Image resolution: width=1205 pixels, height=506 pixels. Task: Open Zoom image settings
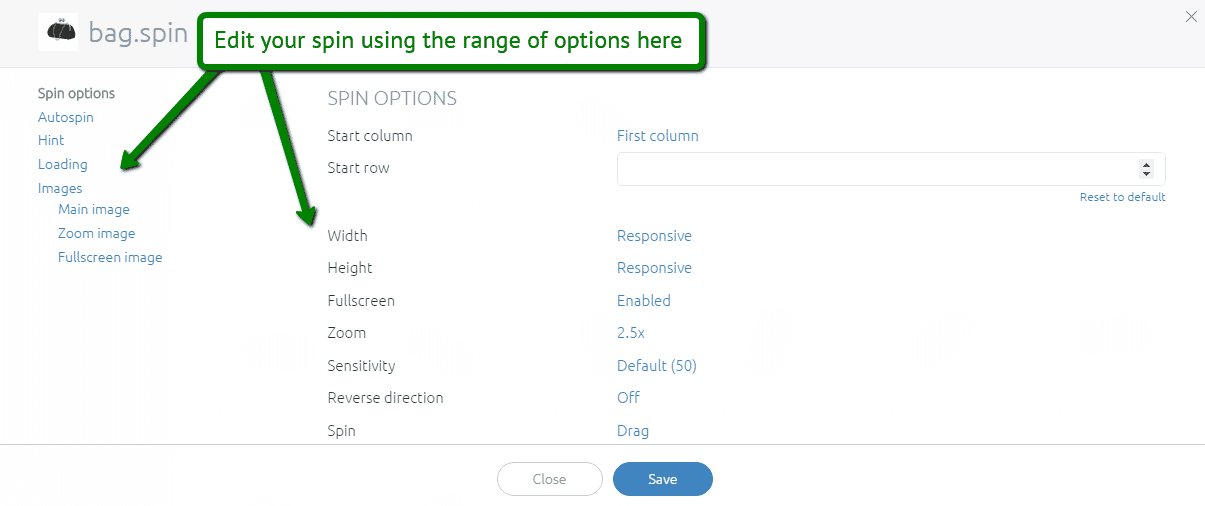click(x=97, y=233)
